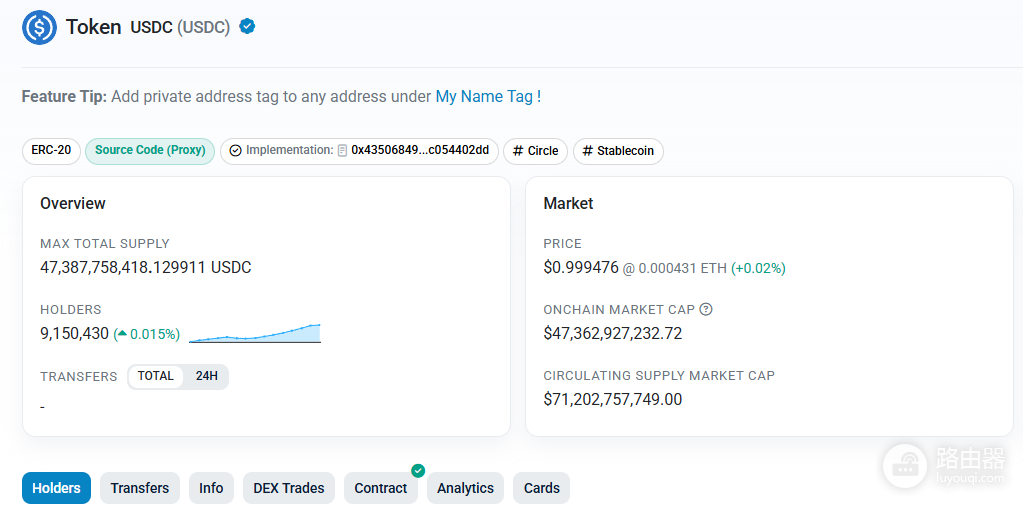Click the holders change 0.015% indicator

coord(147,334)
